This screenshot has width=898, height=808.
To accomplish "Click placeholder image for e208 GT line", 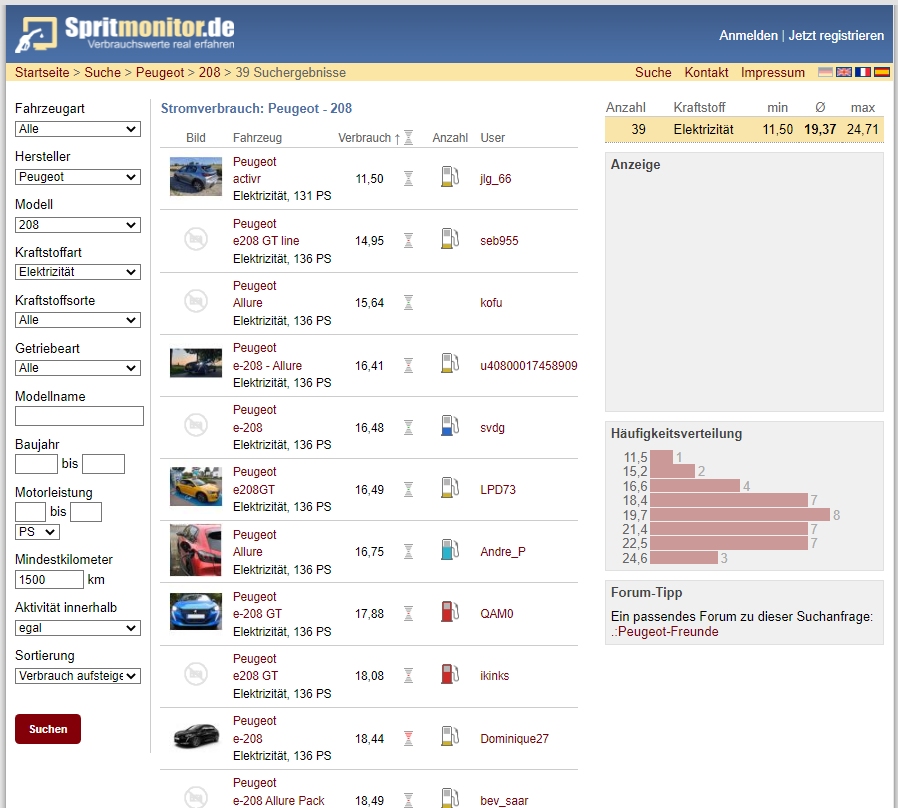I will point(196,239).
